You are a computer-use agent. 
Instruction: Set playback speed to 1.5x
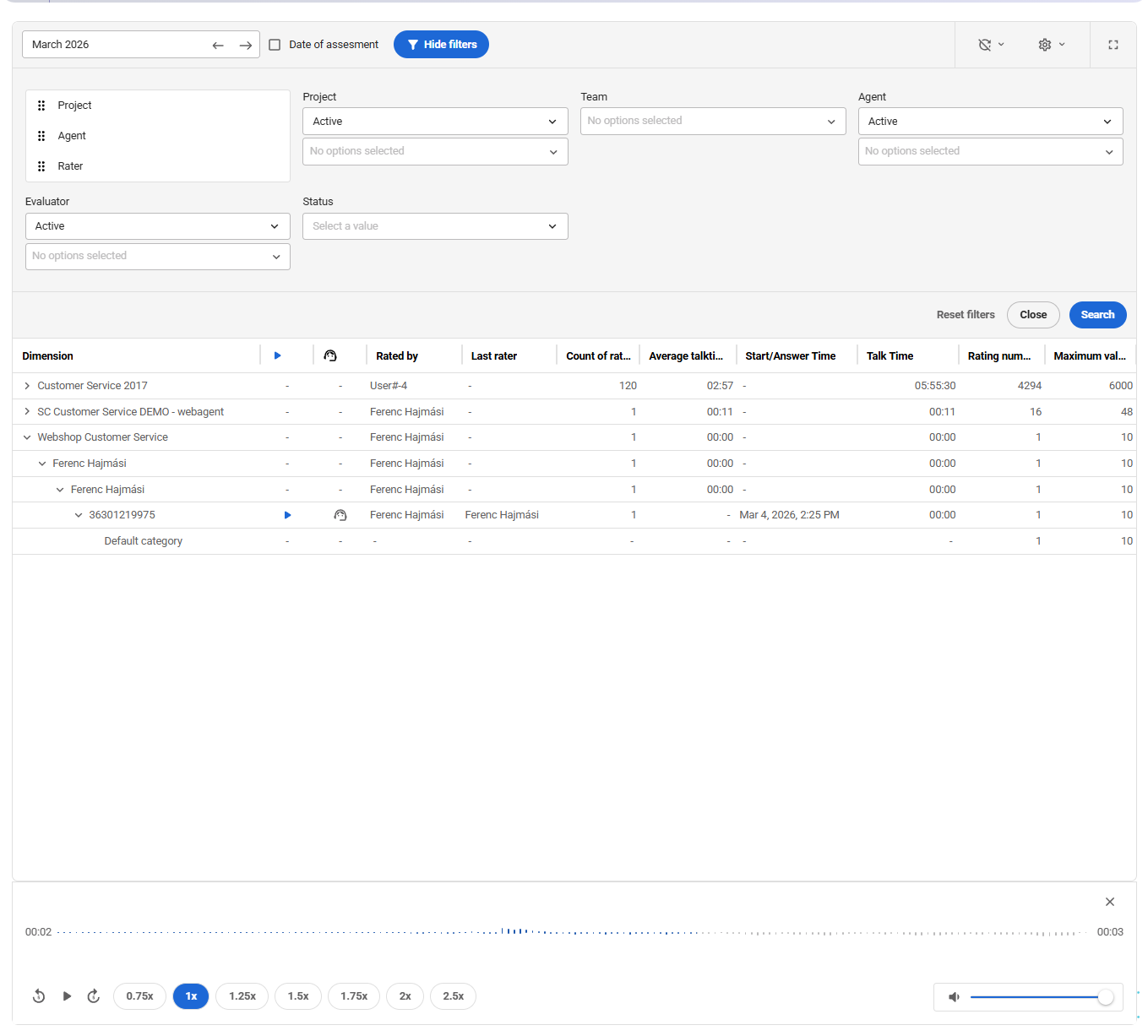coord(298,996)
